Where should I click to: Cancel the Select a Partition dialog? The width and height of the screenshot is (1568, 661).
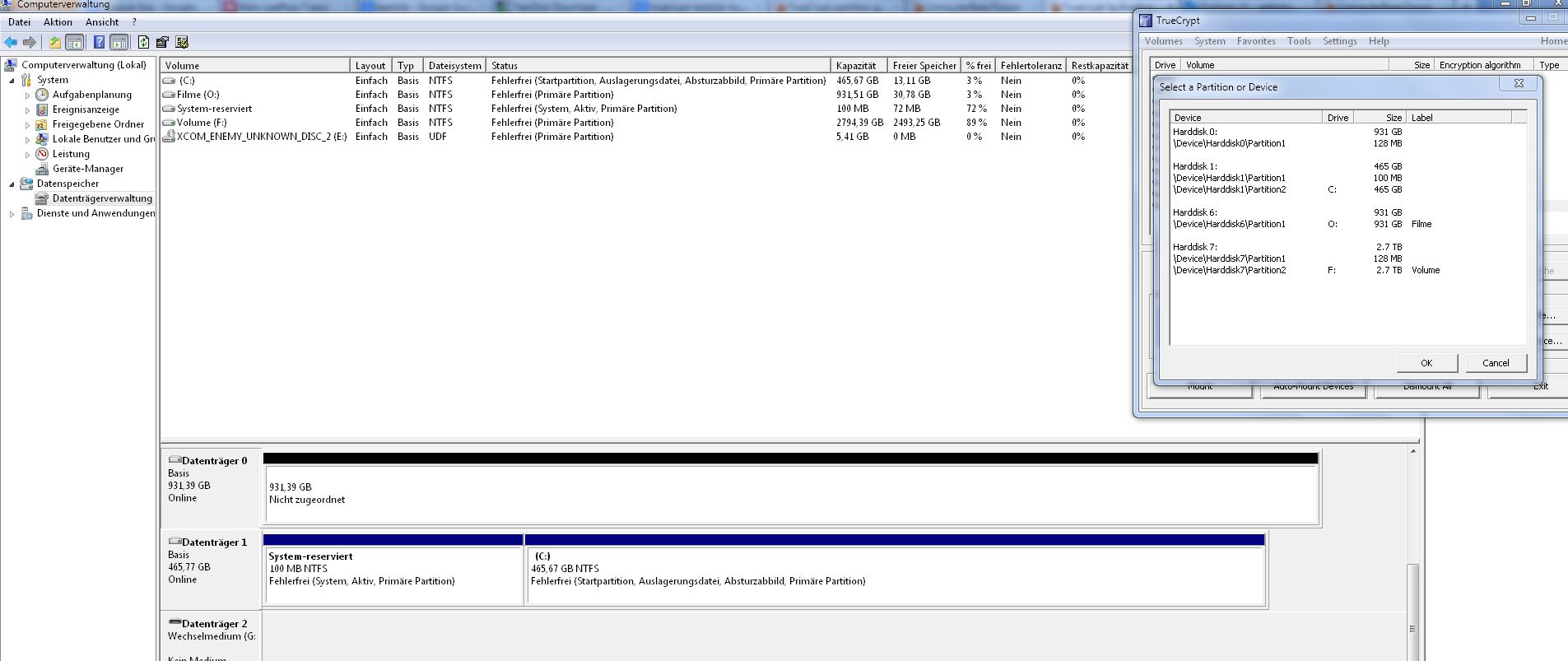pyautogui.click(x=1496, y=363)
